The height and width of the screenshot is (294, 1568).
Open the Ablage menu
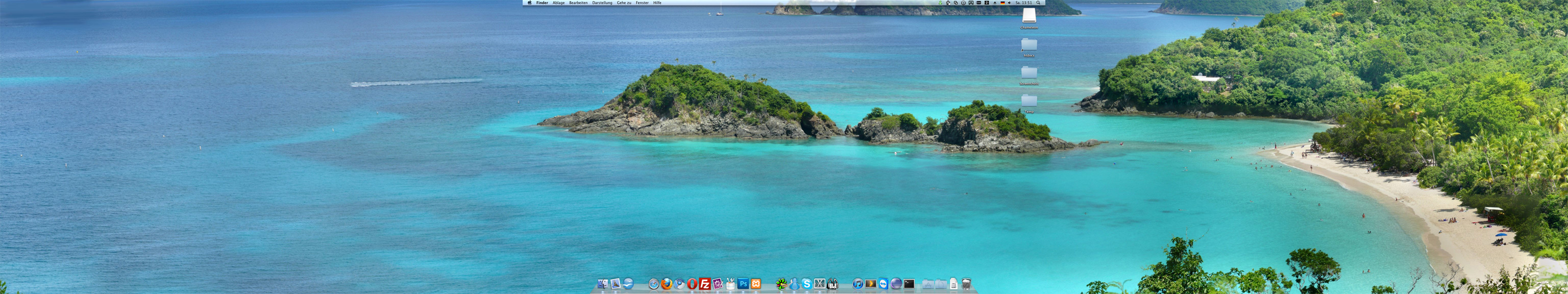click(x=558, y=3)
